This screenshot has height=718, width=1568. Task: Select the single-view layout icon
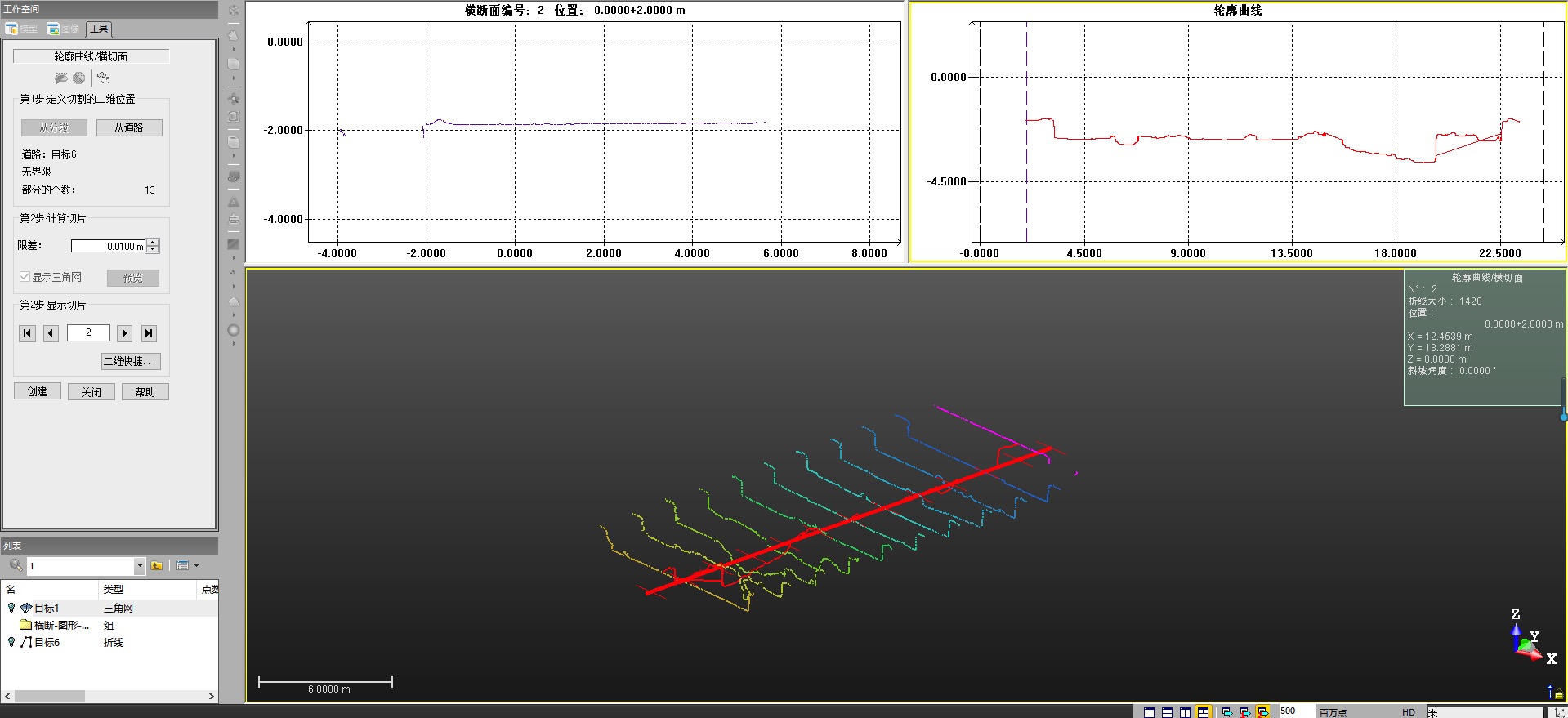(x=1150, y=712)
